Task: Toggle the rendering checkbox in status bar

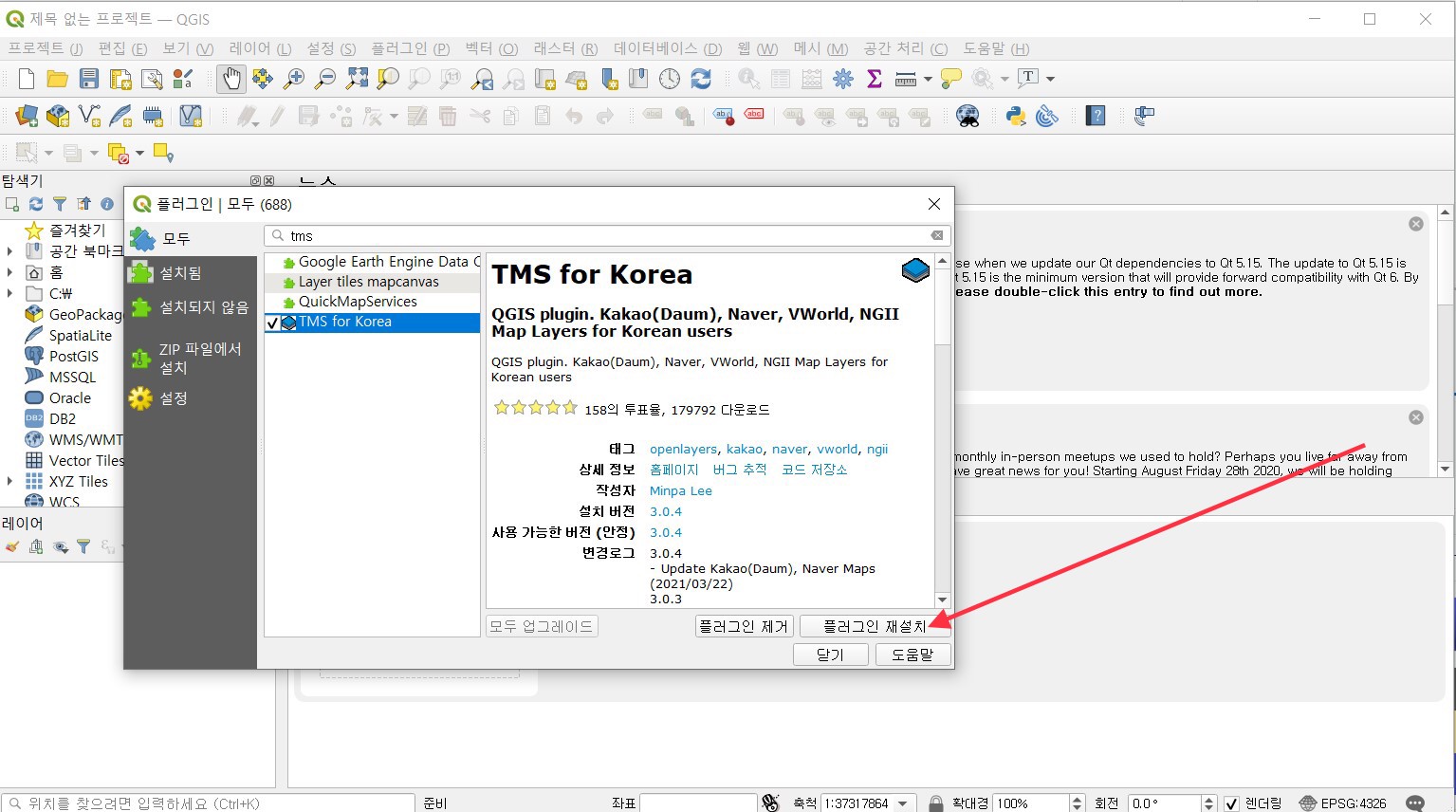Action: (1231, 803)
